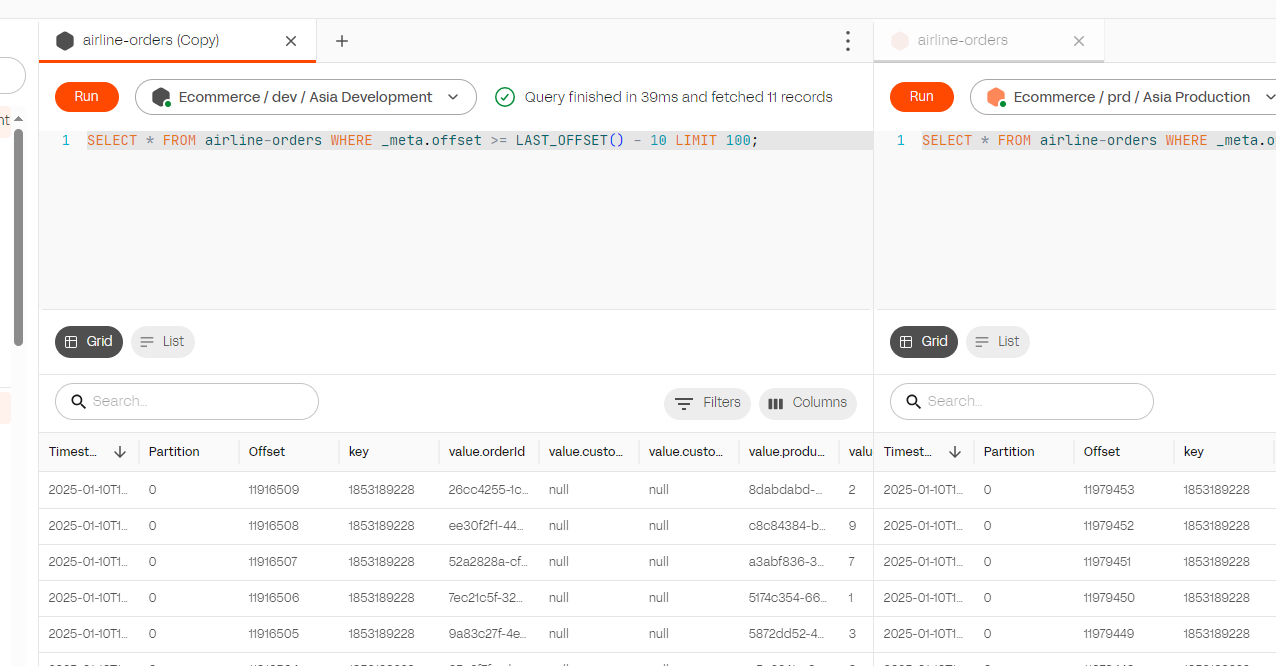Switch left results to List view

163,342
